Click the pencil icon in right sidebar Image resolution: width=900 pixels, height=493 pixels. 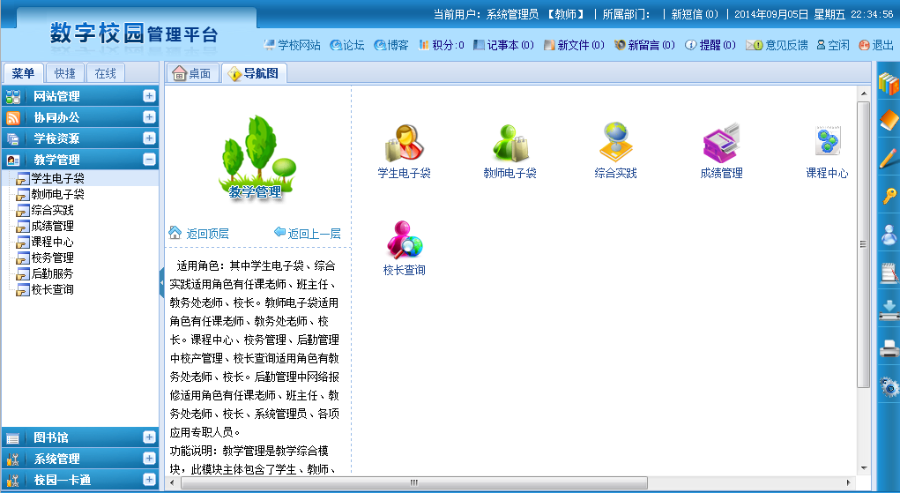click(889, 158)
